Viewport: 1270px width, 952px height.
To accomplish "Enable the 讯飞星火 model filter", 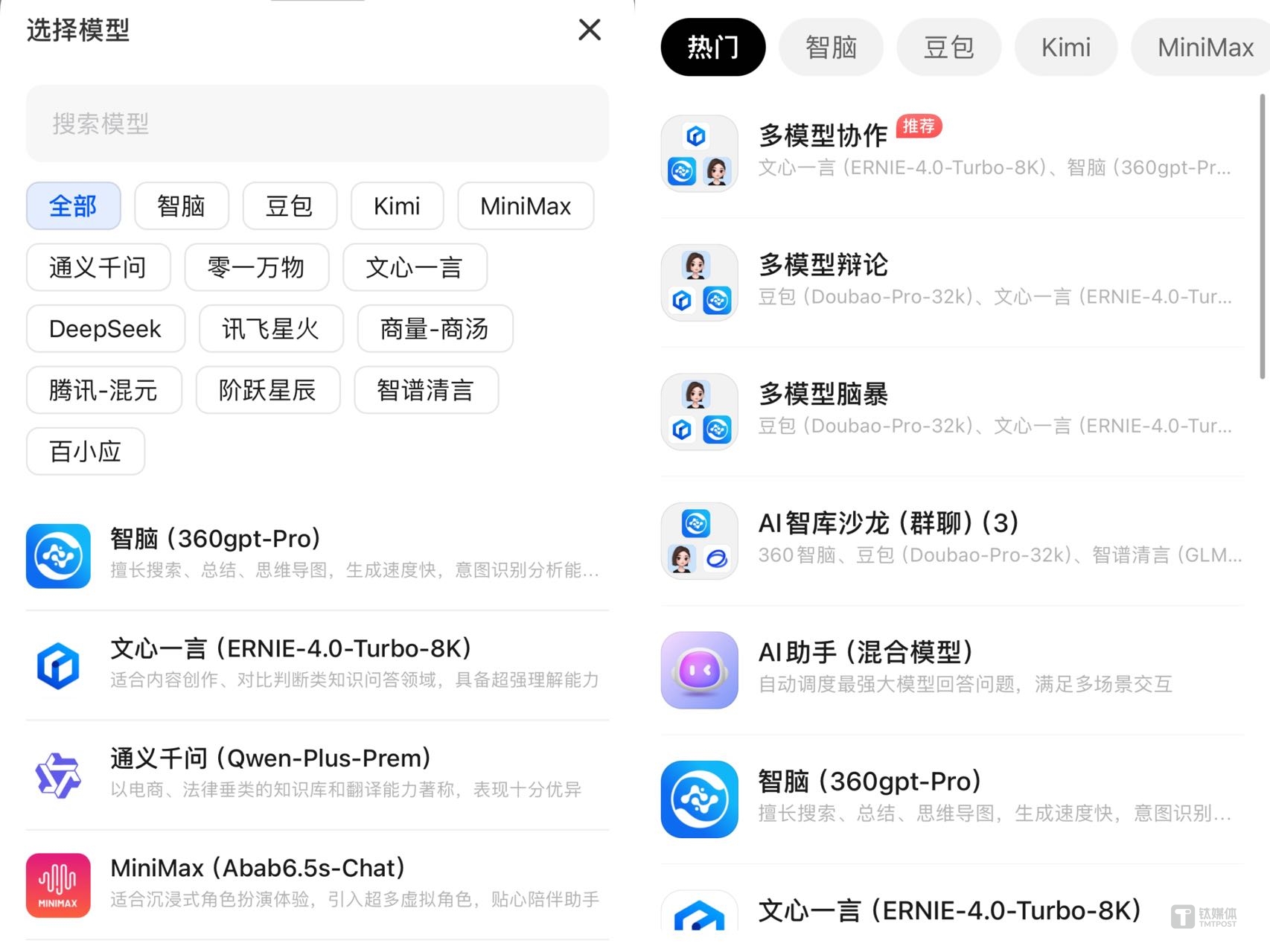I will click(269, 329).
